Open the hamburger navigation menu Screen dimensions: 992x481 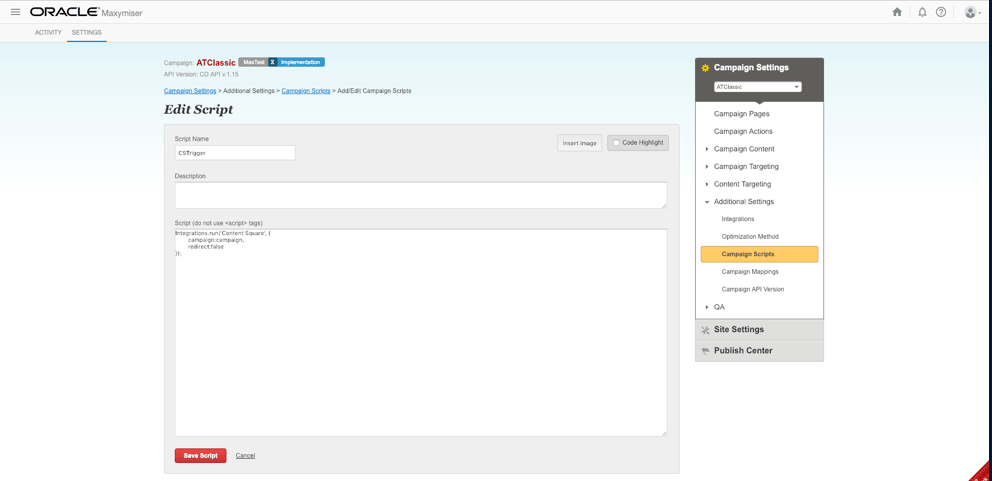(x=15, y=12)
